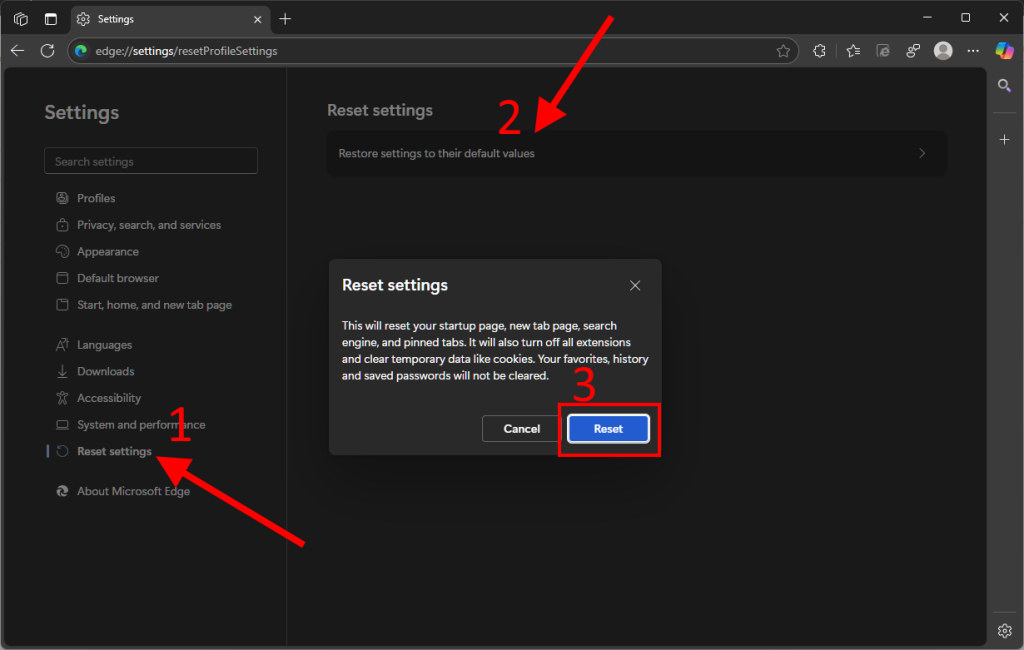Click the Extensions puzzle icon in toolbar
The image size is (1024, 650).
coord(819,51)
